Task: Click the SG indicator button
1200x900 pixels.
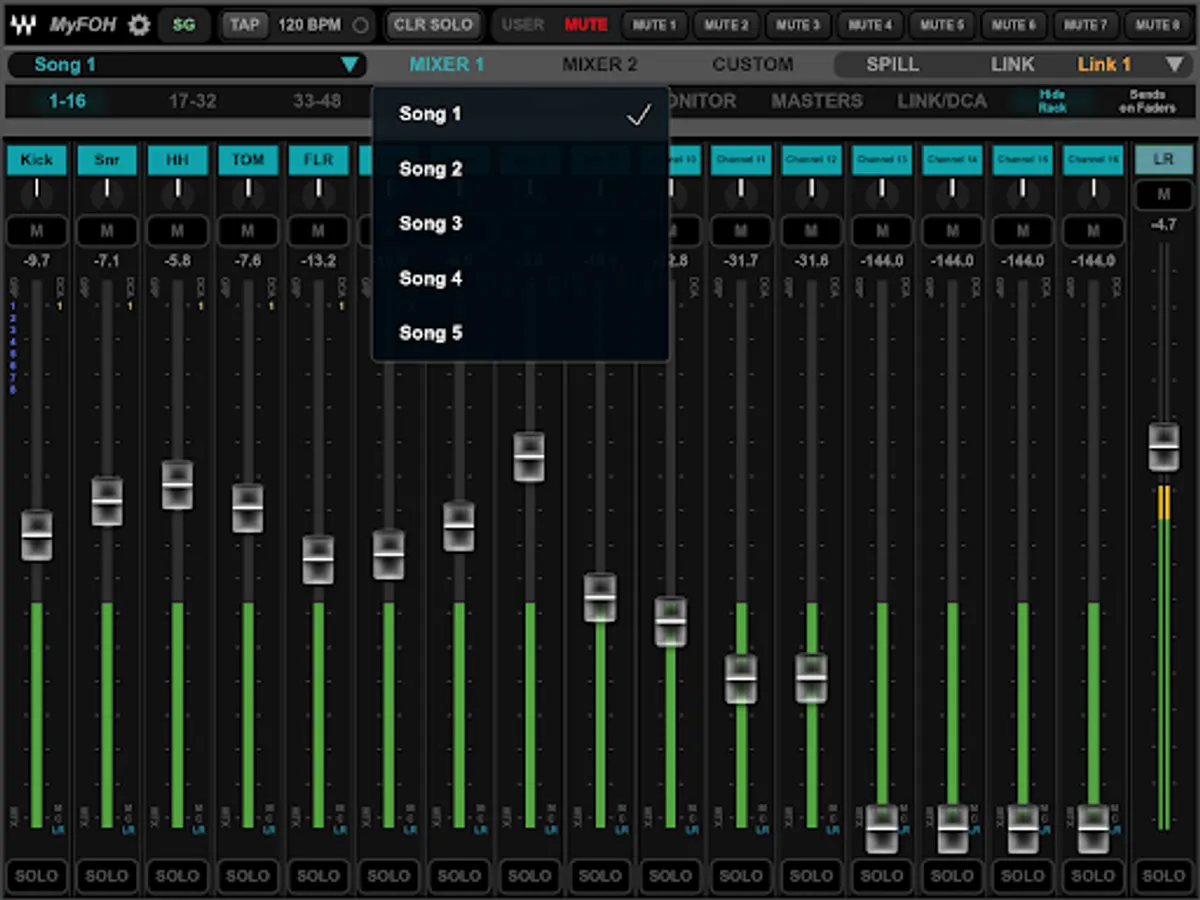Action: pos(184,25)
